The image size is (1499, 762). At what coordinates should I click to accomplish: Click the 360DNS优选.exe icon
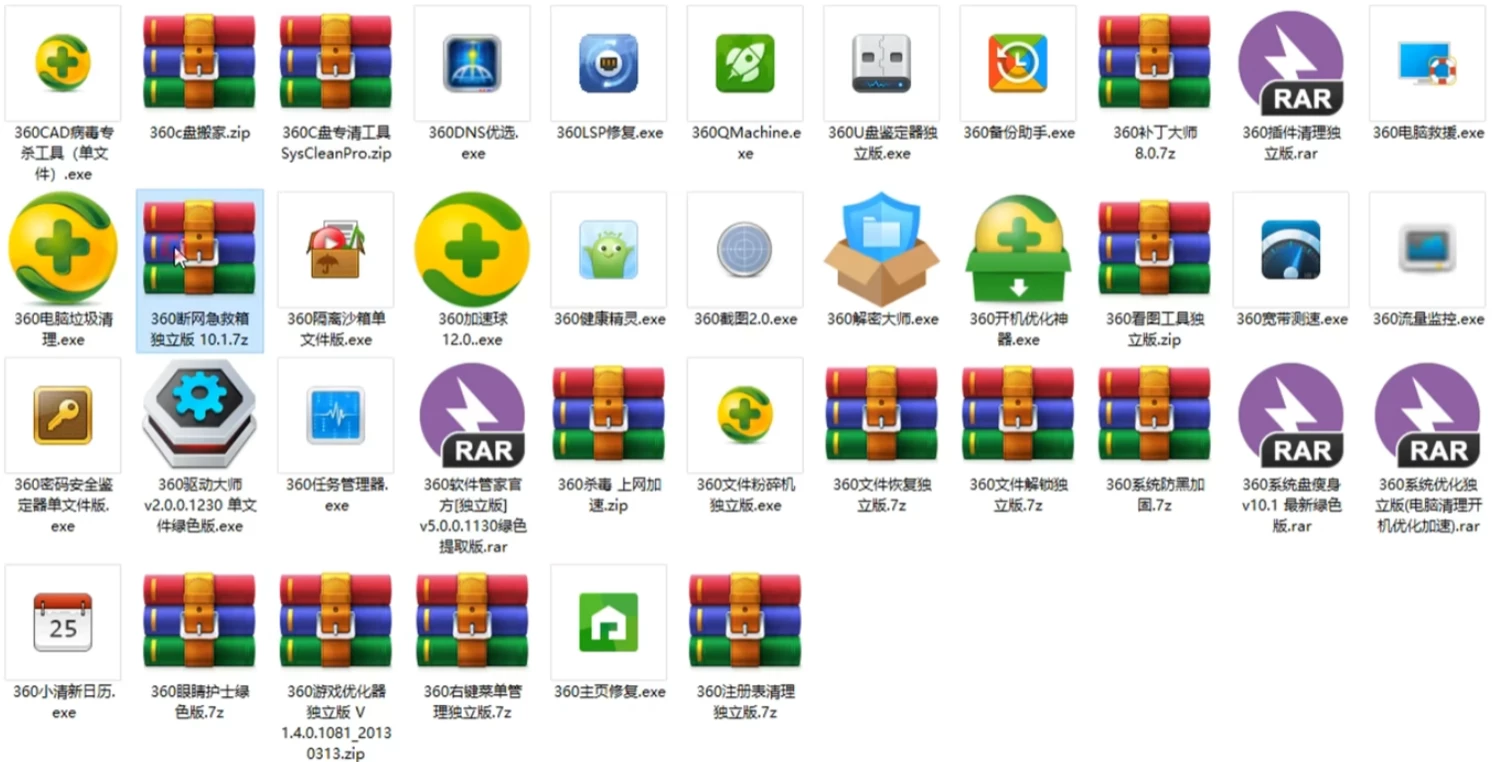pos(472,63)
